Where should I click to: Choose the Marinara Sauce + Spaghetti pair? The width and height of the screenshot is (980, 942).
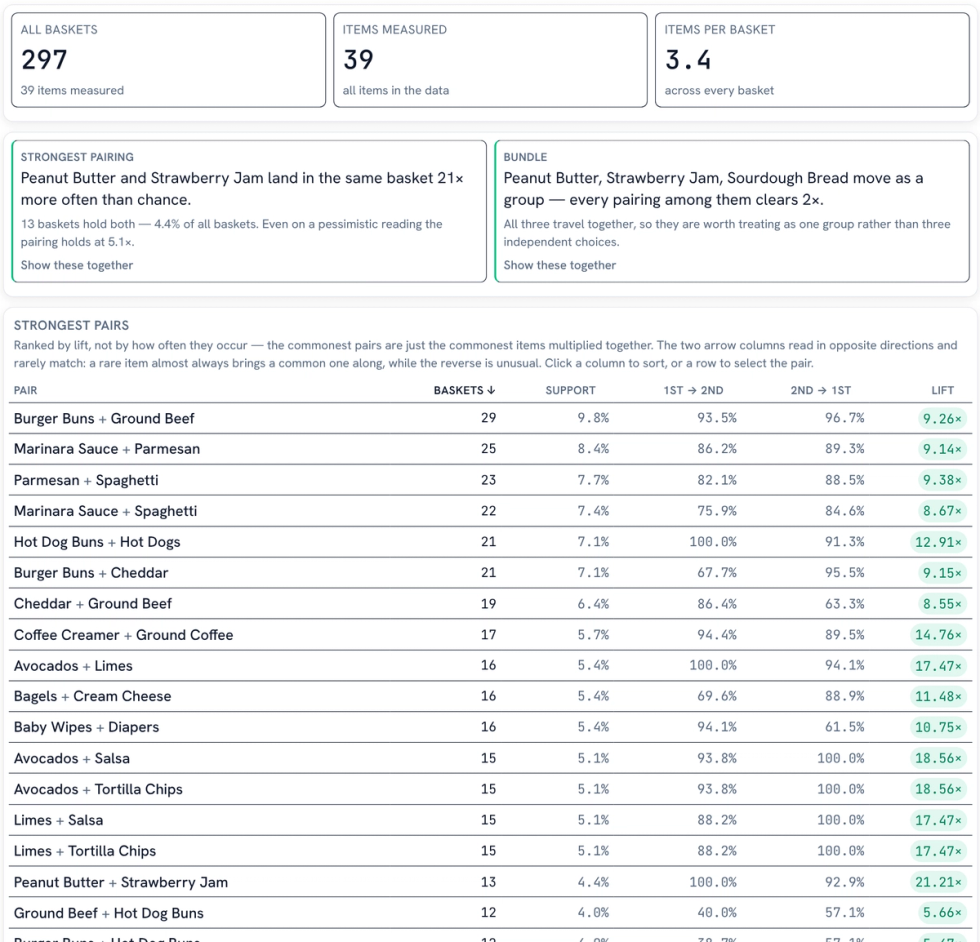coord(490,511)
